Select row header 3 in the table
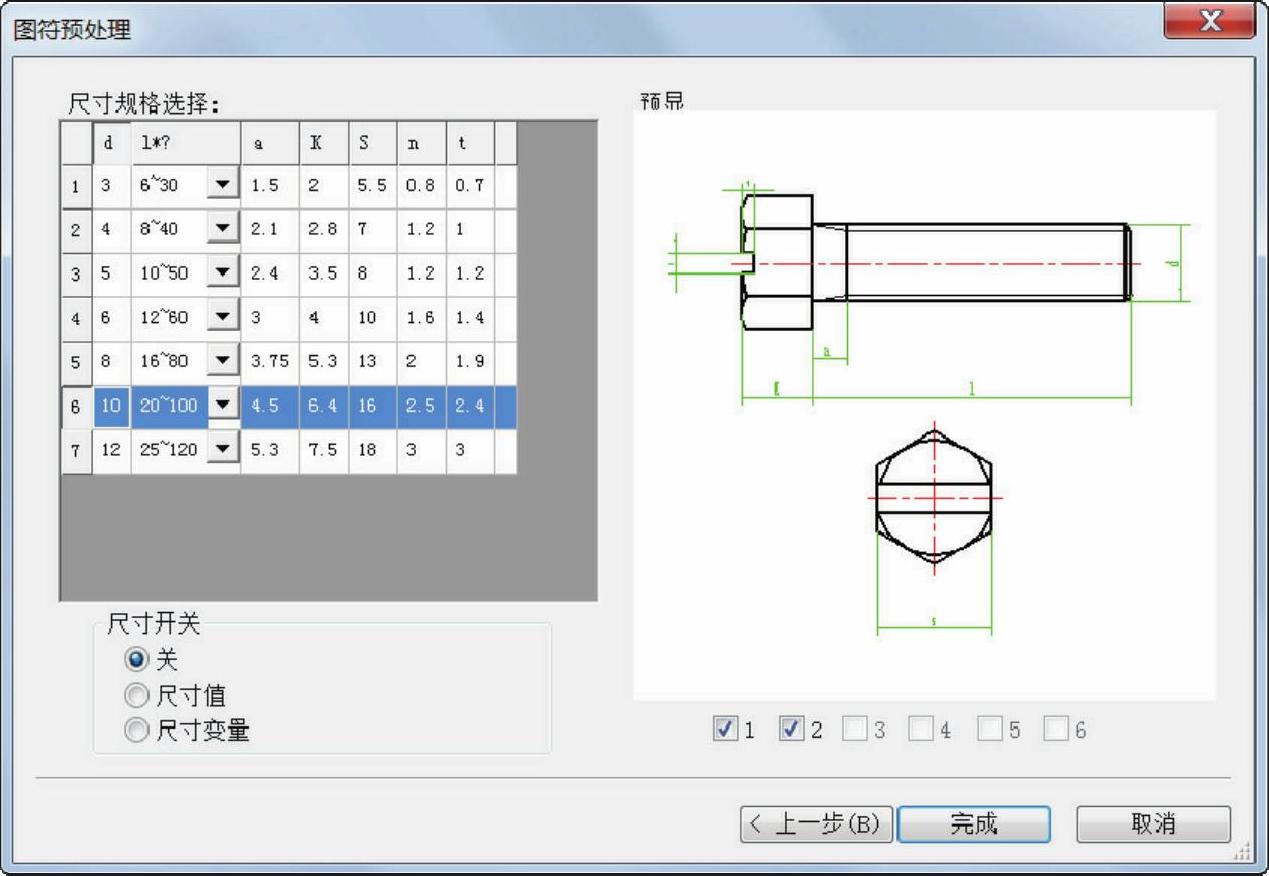Screen dimensions: 1269x876 77,274
